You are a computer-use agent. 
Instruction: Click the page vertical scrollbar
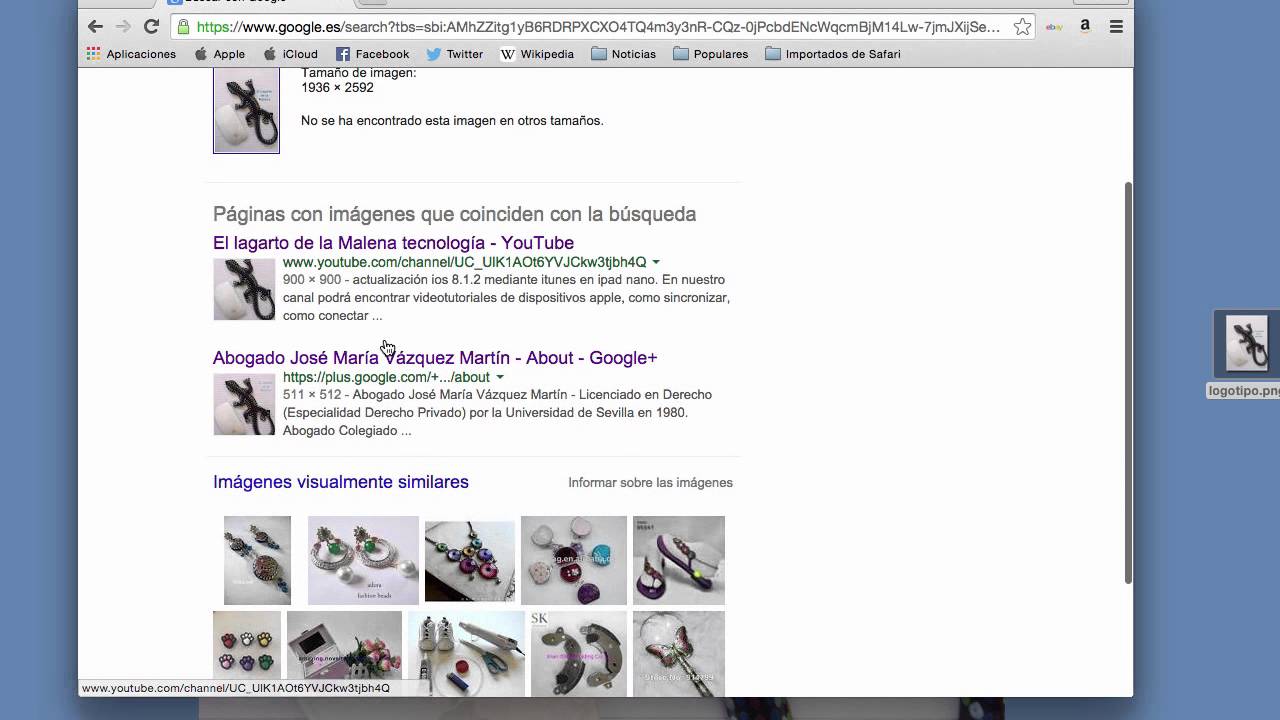1128,382
